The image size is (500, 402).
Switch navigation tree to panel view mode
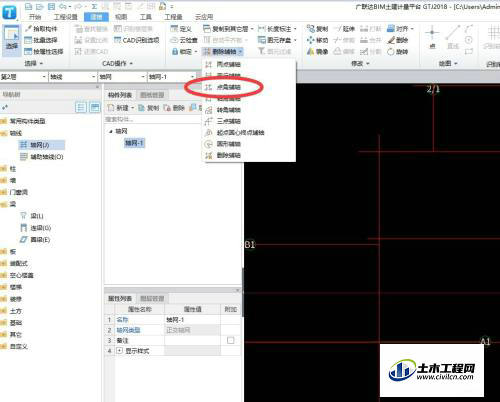(x=95, y=107)
